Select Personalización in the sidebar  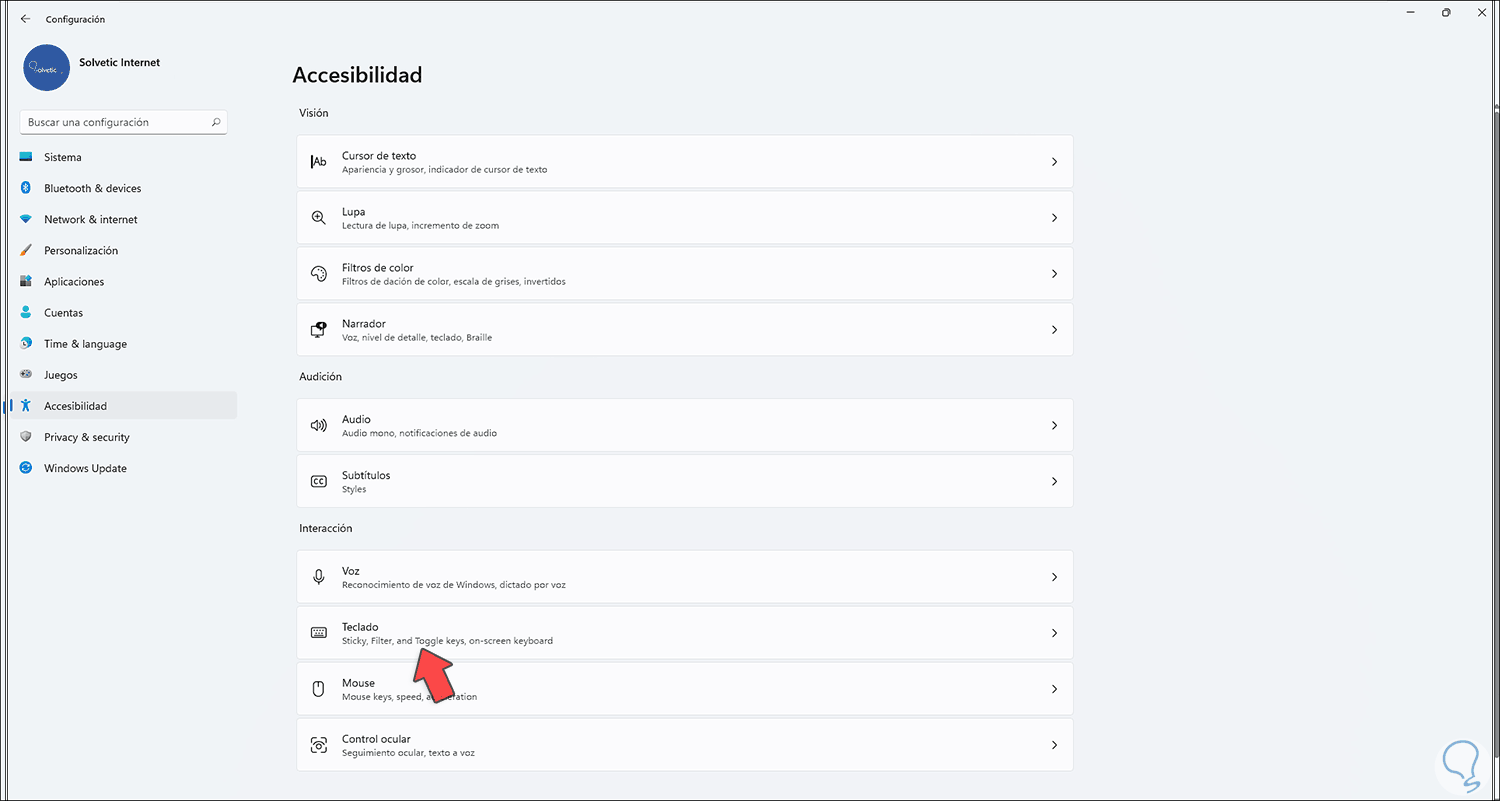coord(81,250)
